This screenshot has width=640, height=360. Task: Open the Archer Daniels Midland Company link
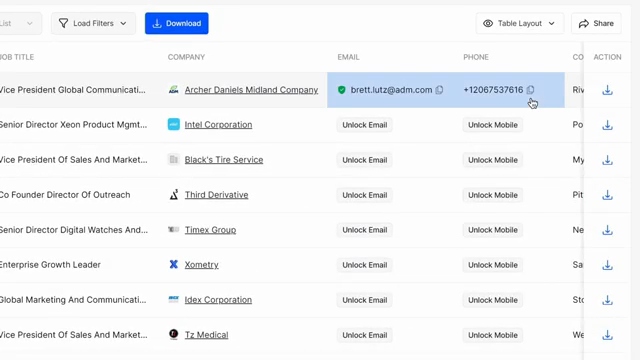[251, 90]
